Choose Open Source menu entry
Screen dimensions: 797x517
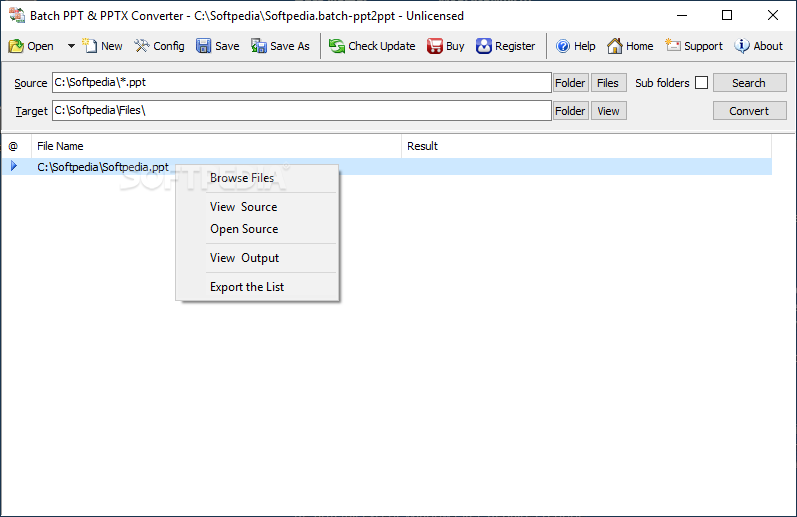coord(257,229)
